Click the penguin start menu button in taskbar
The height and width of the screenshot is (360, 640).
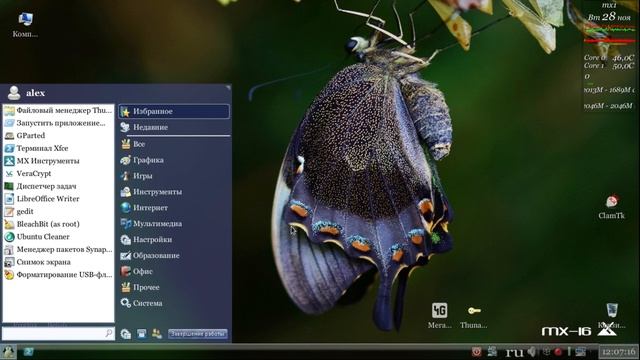[x=8, y=352]
